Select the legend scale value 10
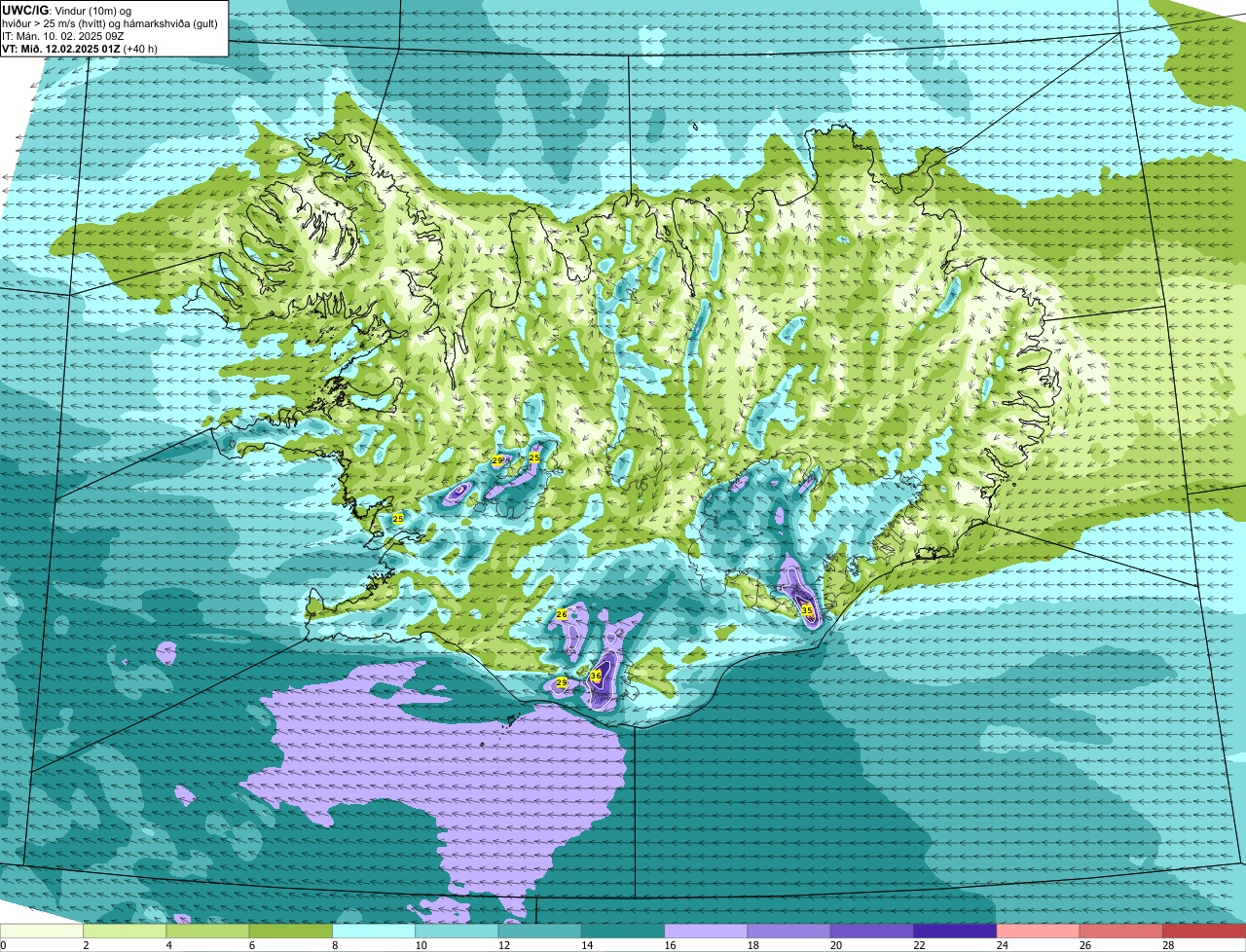1246x952 pixels. pyautogui.click(x=420, y=945)
